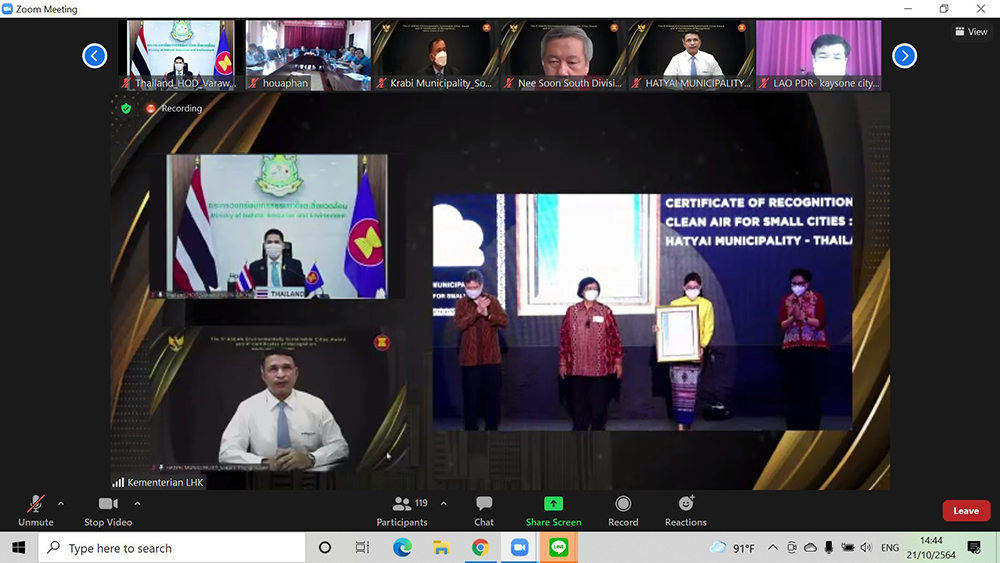Open video options arrow next to Stop Video

tap(138, 504)
